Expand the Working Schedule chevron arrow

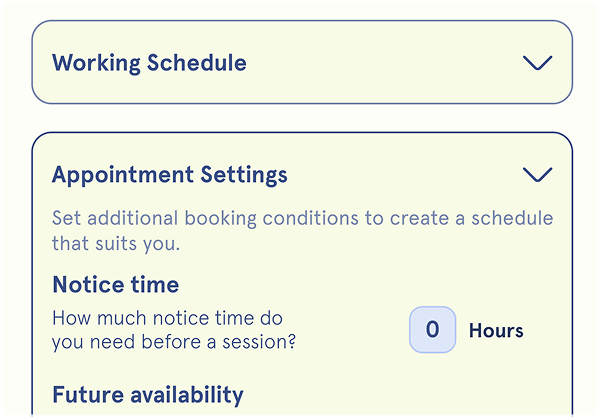click(537, 63)
